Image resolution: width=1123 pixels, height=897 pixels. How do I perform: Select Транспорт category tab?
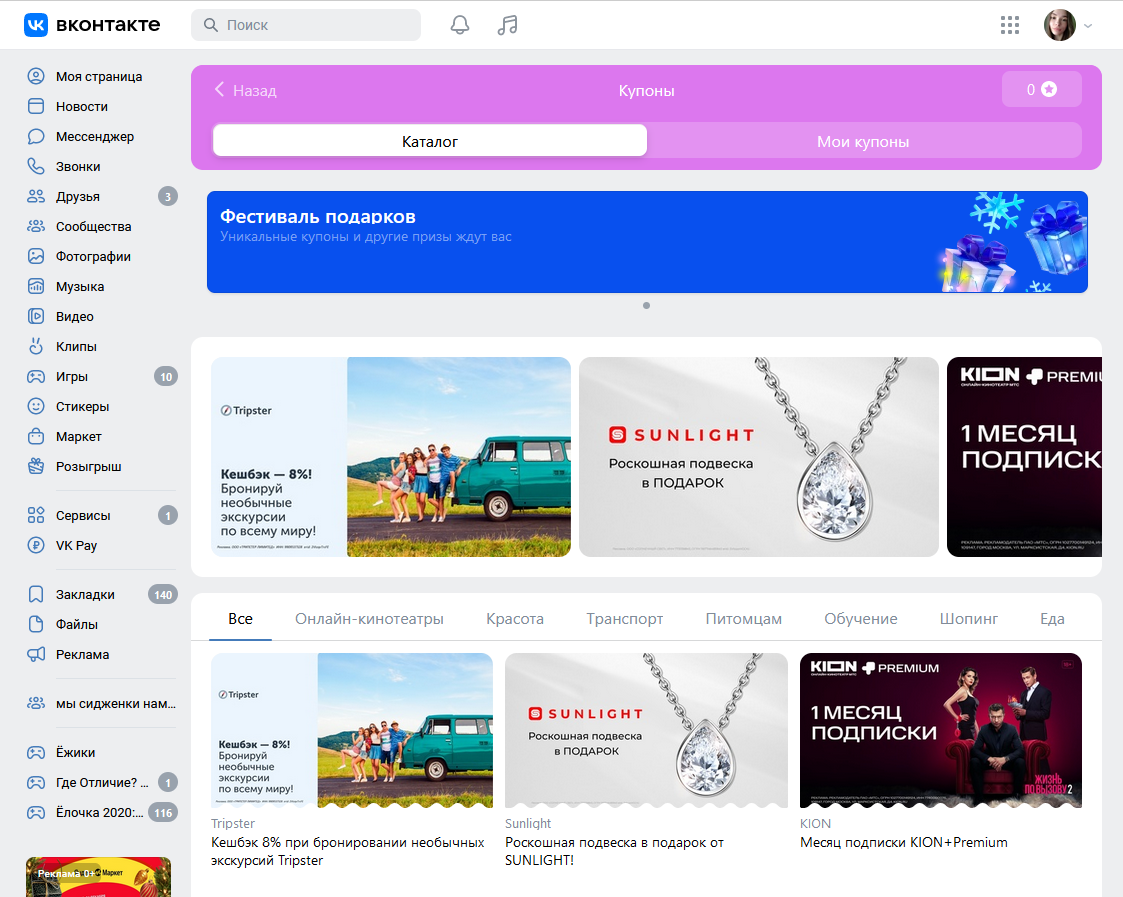[625, 619]
